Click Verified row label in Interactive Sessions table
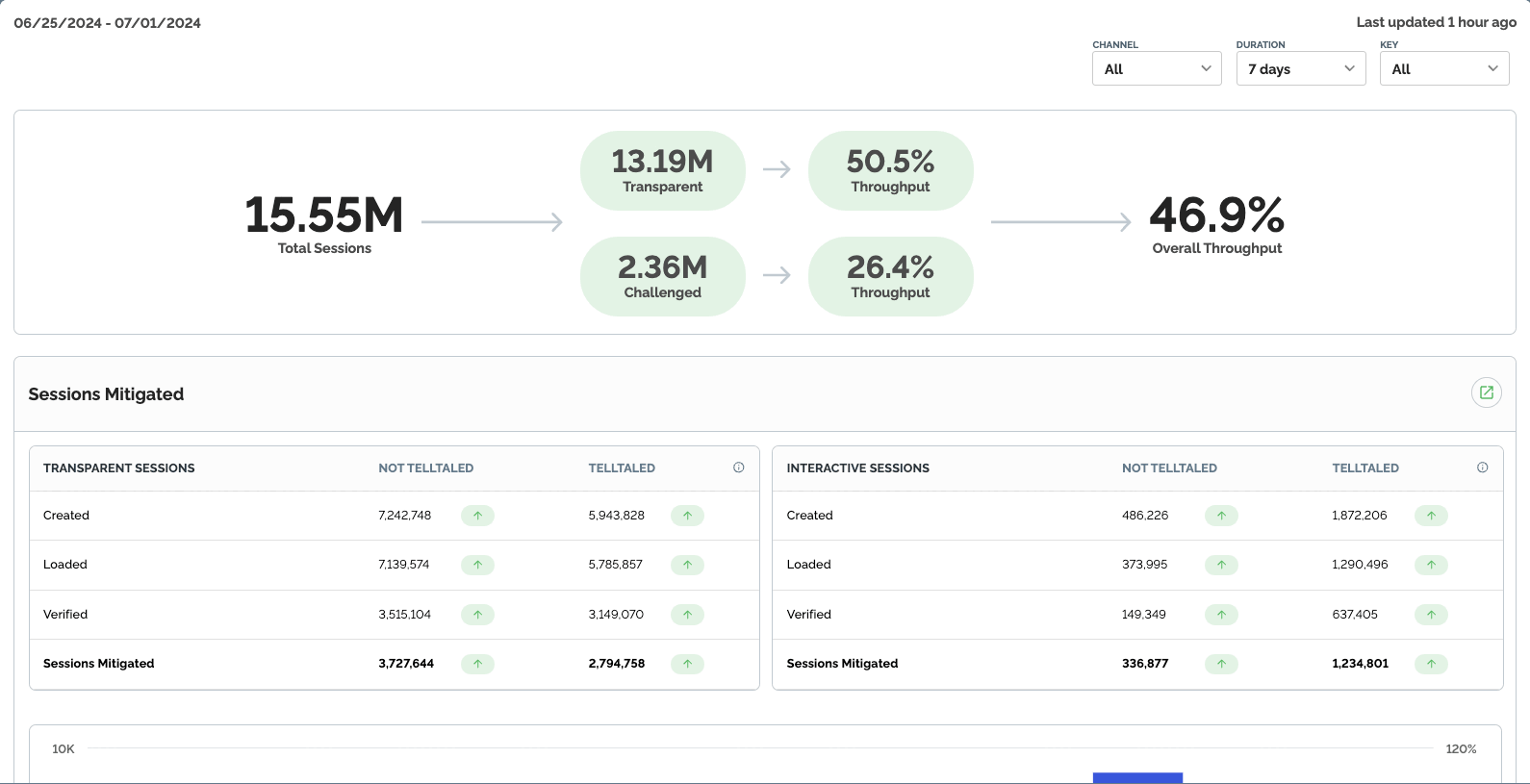 (x=809, y=615)
